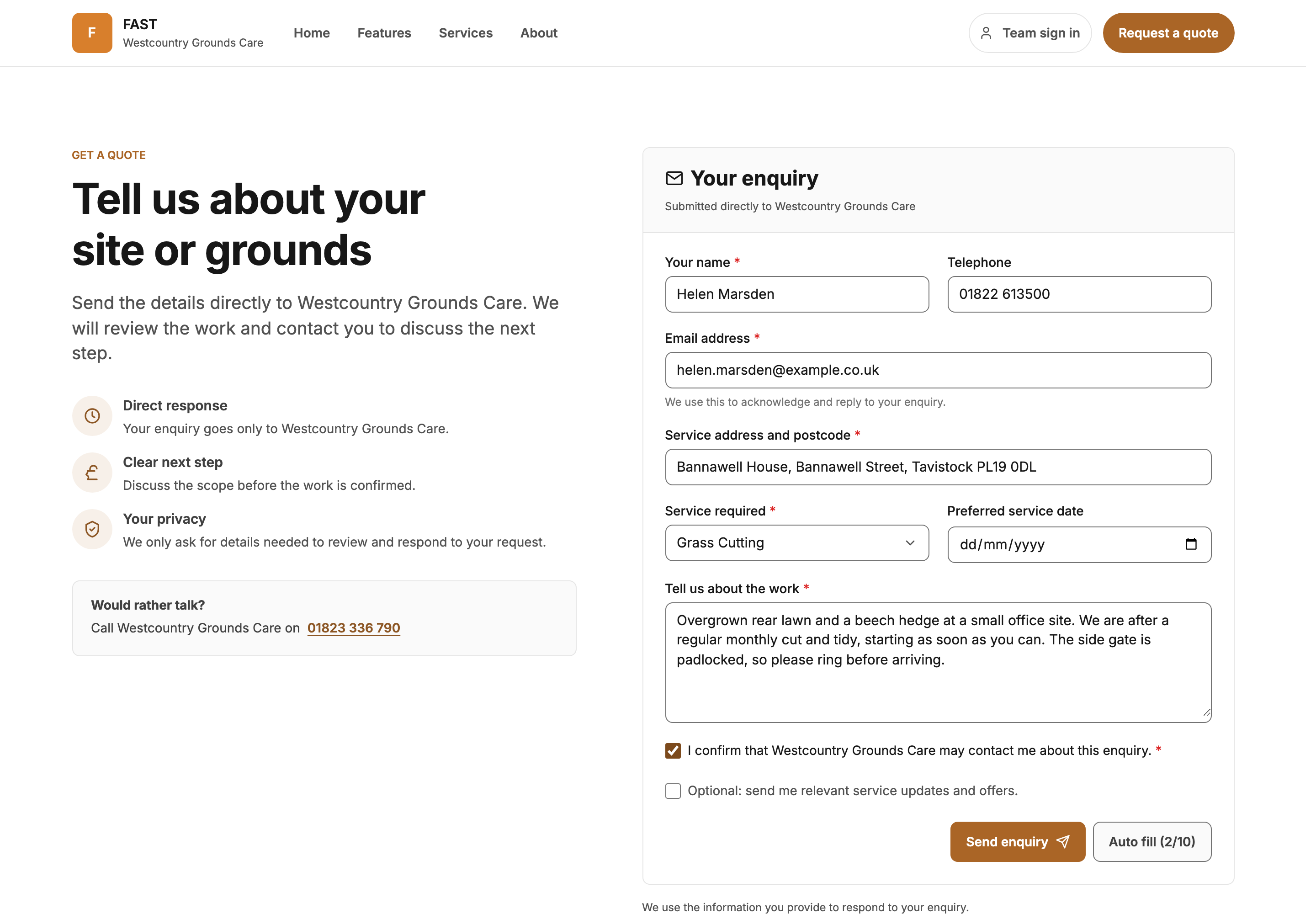This screenshot has height=914, width=1316.
Task: Click the shield icon next to Your privacy
Action: point(92,529)
